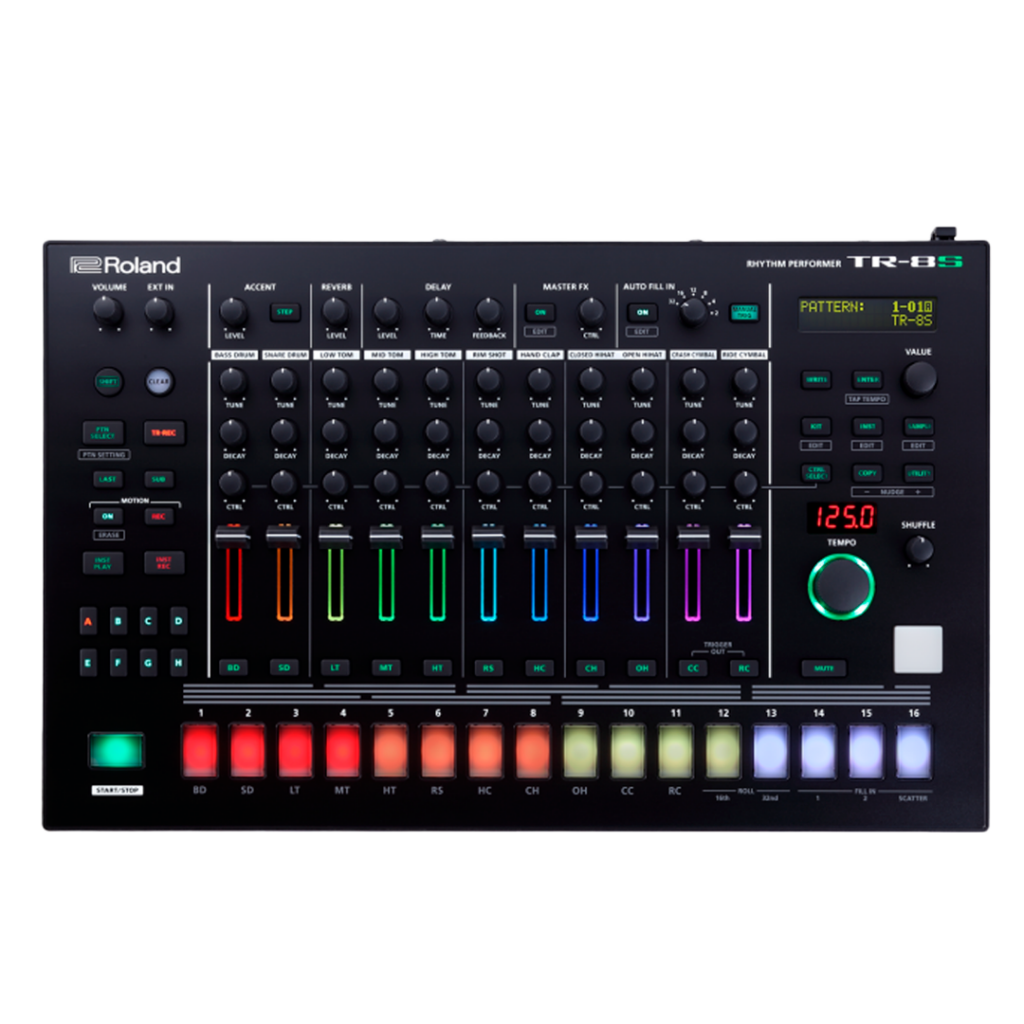Click the MASTER FX CTRL knob
Image resolution: width=1024 pixels, height=1024 pixels.
point(591,313)
